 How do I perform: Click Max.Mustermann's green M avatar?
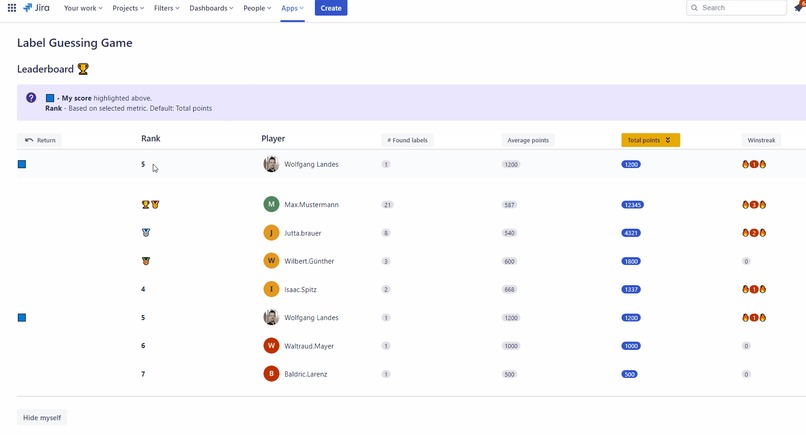click(x=271, y=204)
